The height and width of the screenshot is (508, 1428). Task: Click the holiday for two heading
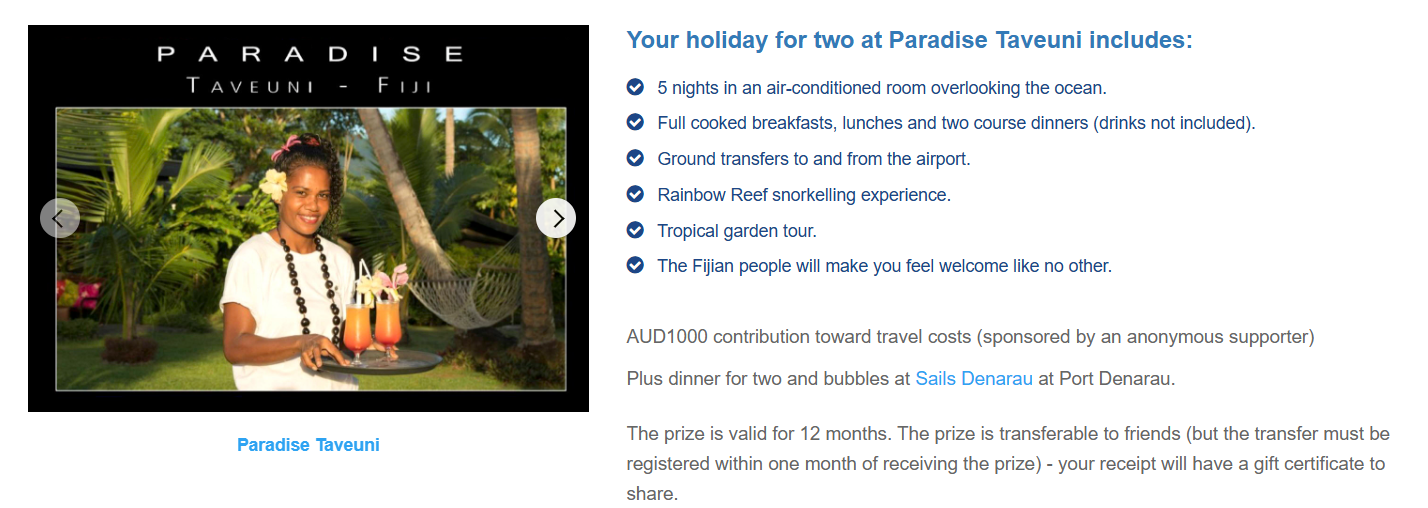pyautogui.click(x=909, y=41)
